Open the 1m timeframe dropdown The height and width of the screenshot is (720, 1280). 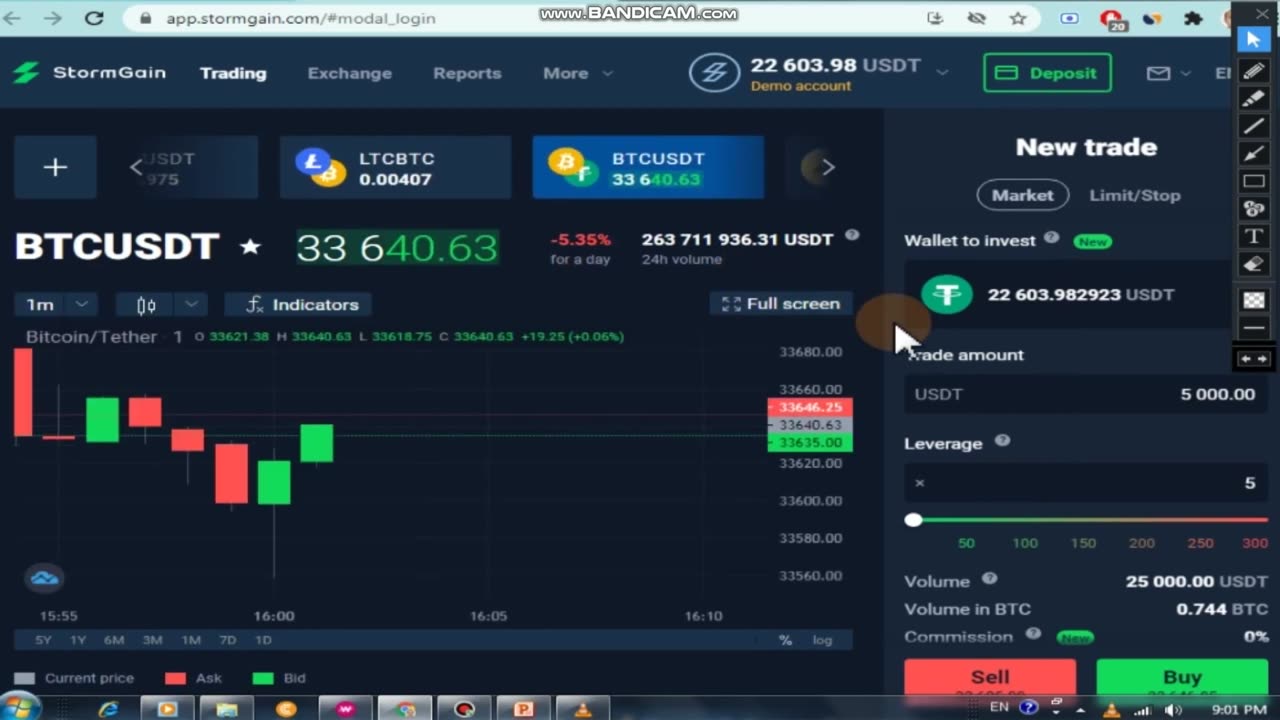[x=56, y=304]
